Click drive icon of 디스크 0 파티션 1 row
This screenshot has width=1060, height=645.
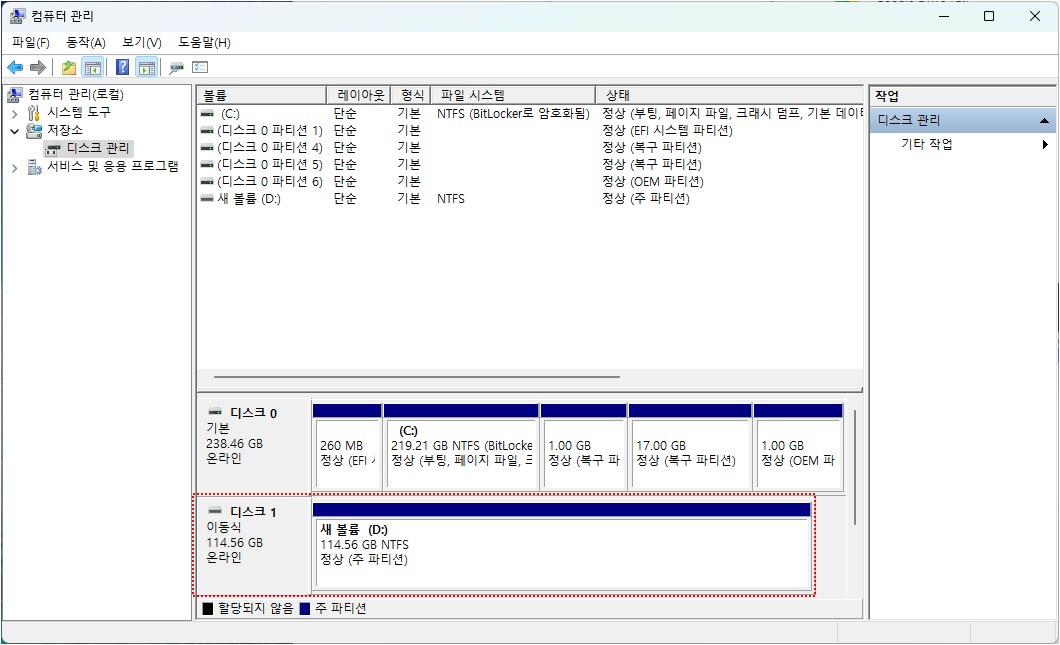pos(208,130)
